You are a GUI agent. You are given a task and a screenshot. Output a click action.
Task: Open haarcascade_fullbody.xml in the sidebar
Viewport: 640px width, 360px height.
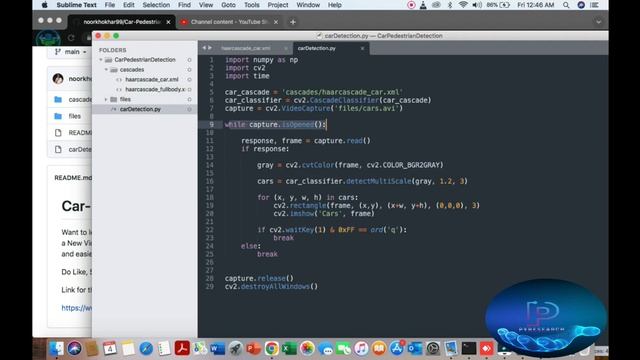tap(155, 89)
